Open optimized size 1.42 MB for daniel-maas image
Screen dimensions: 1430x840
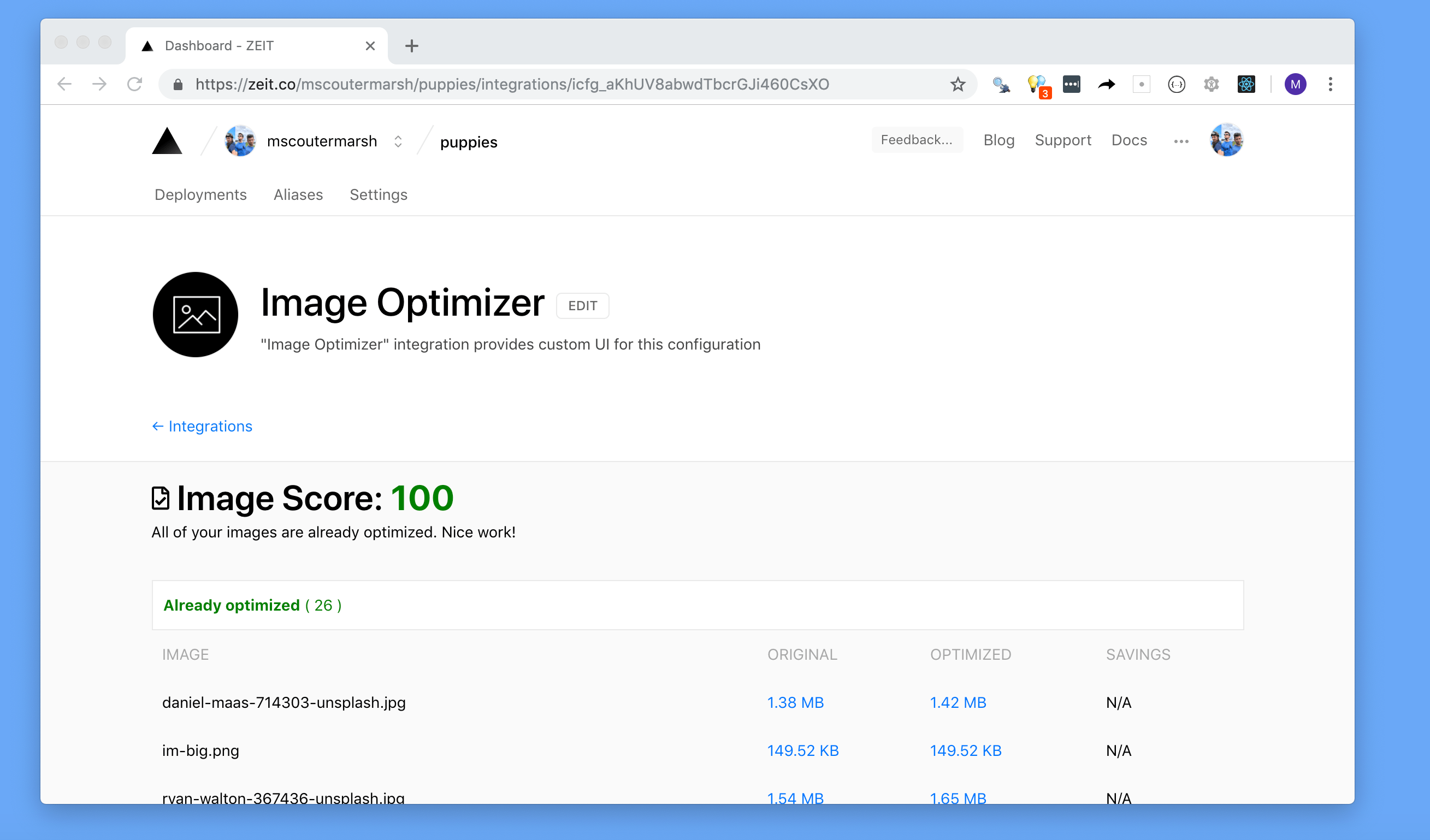[x=958, y=703]
